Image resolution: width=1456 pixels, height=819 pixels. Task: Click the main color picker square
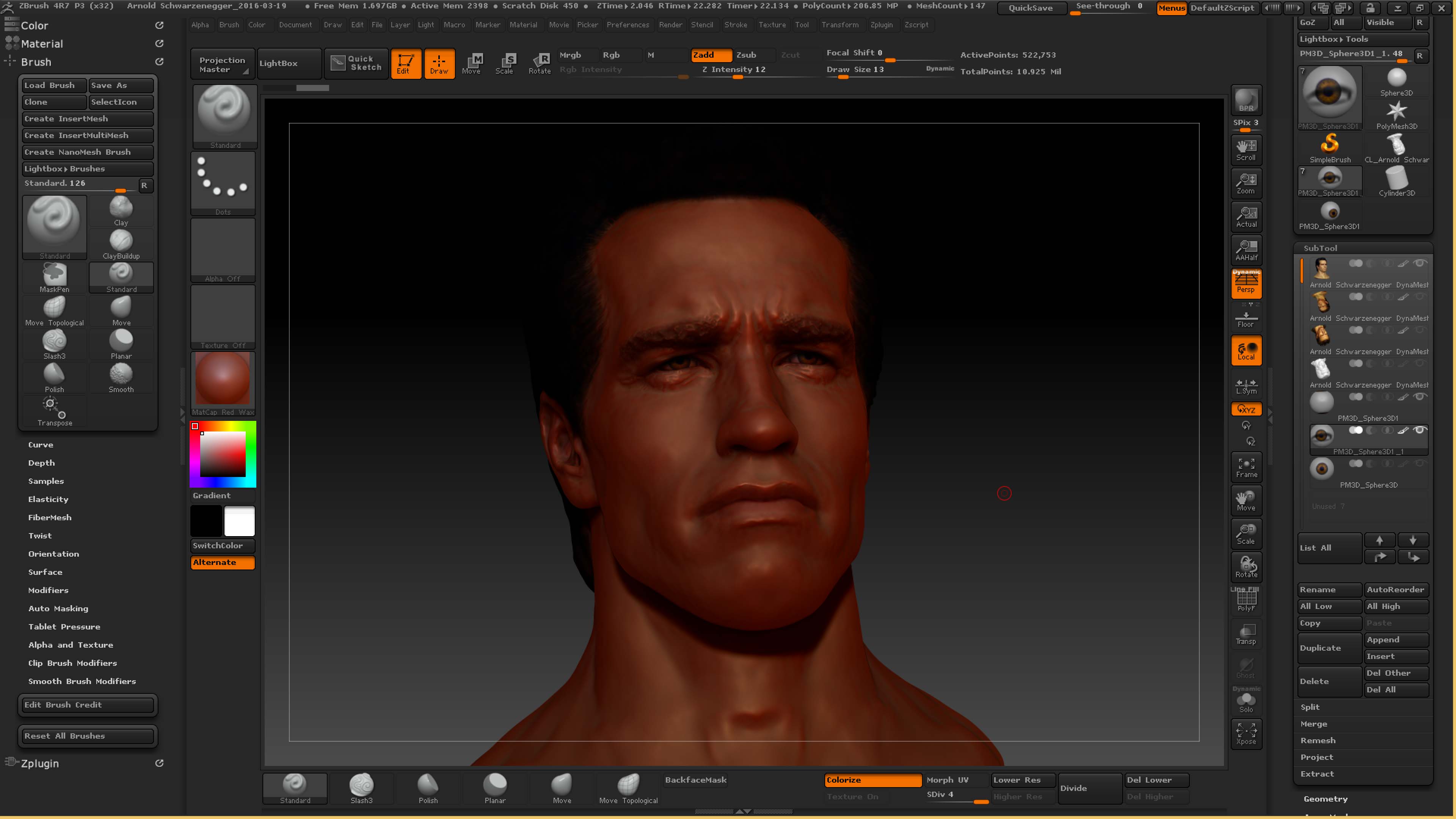click(223, 455)
